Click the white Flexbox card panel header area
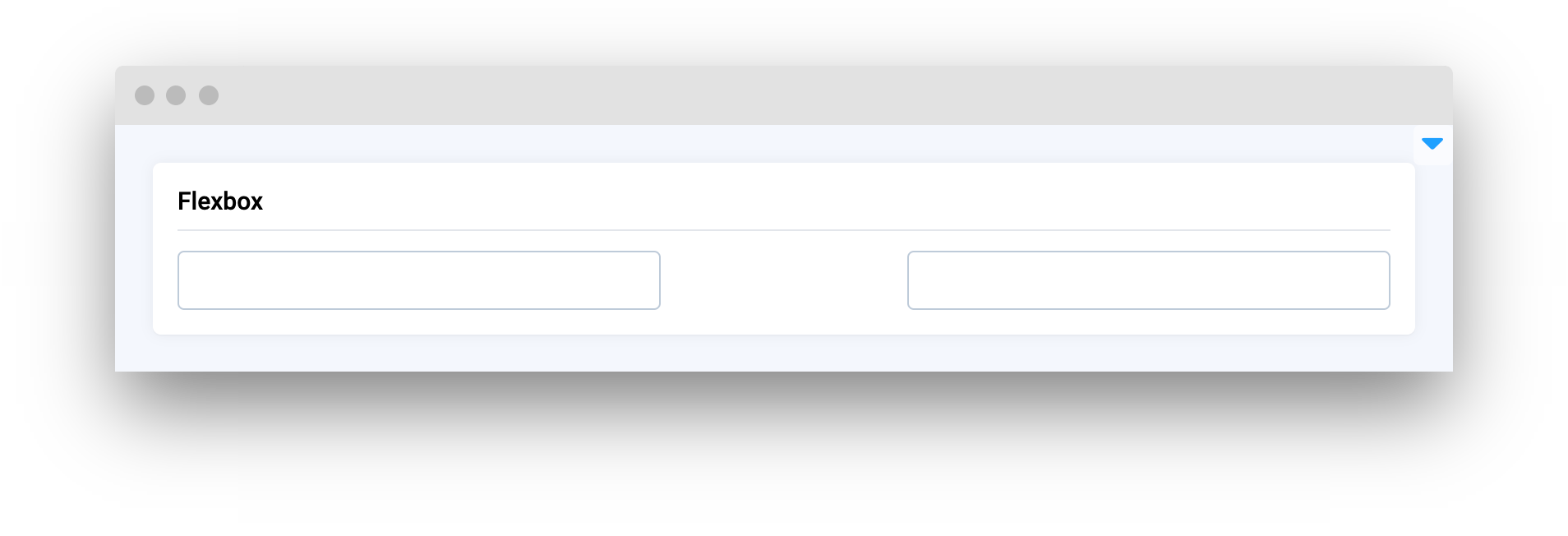 pyautogui.click(x=784, y=197)
